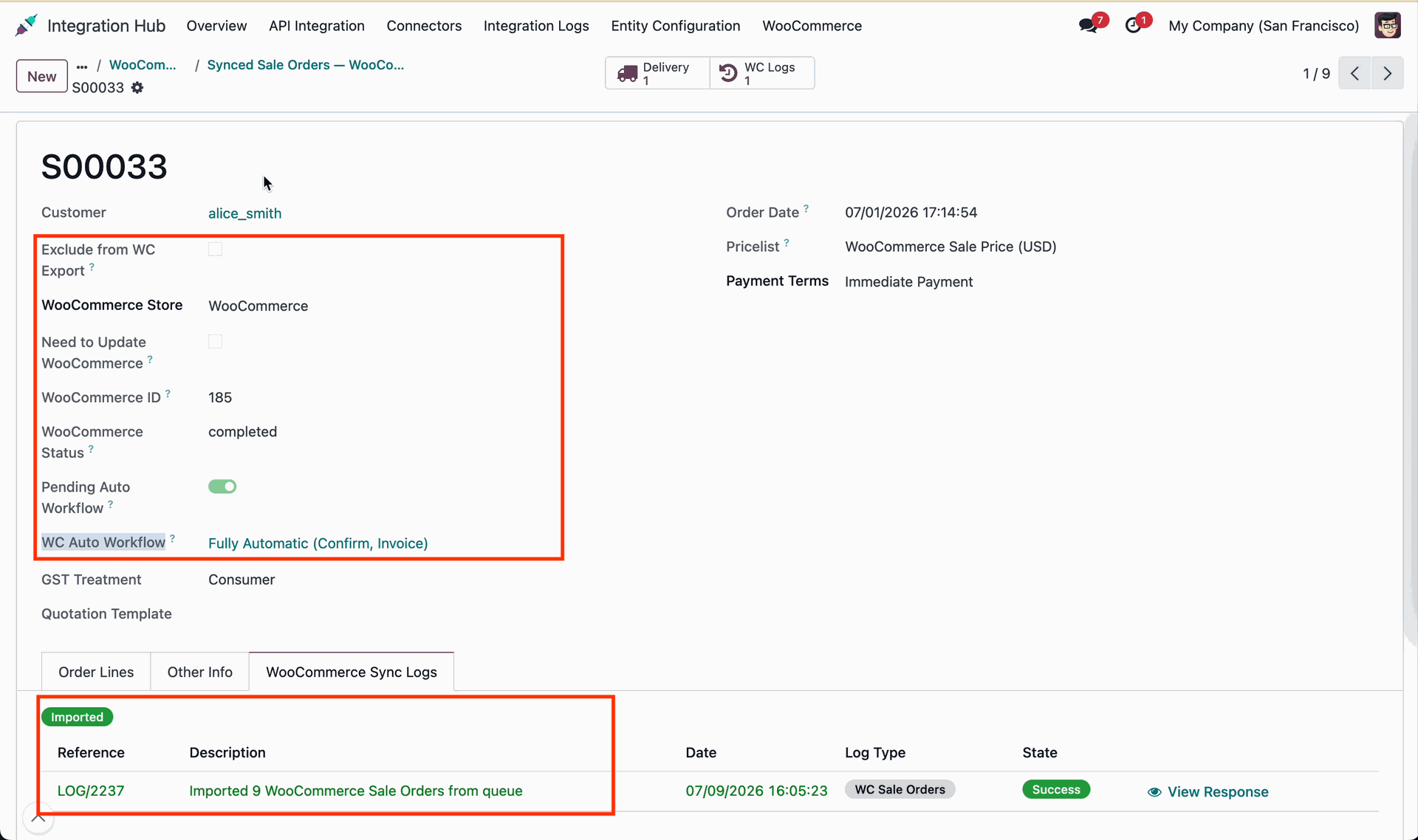Click the WC Logs history icon
Image resolution: width=1418 pixels, height=840 pixels.
[728, 73]
